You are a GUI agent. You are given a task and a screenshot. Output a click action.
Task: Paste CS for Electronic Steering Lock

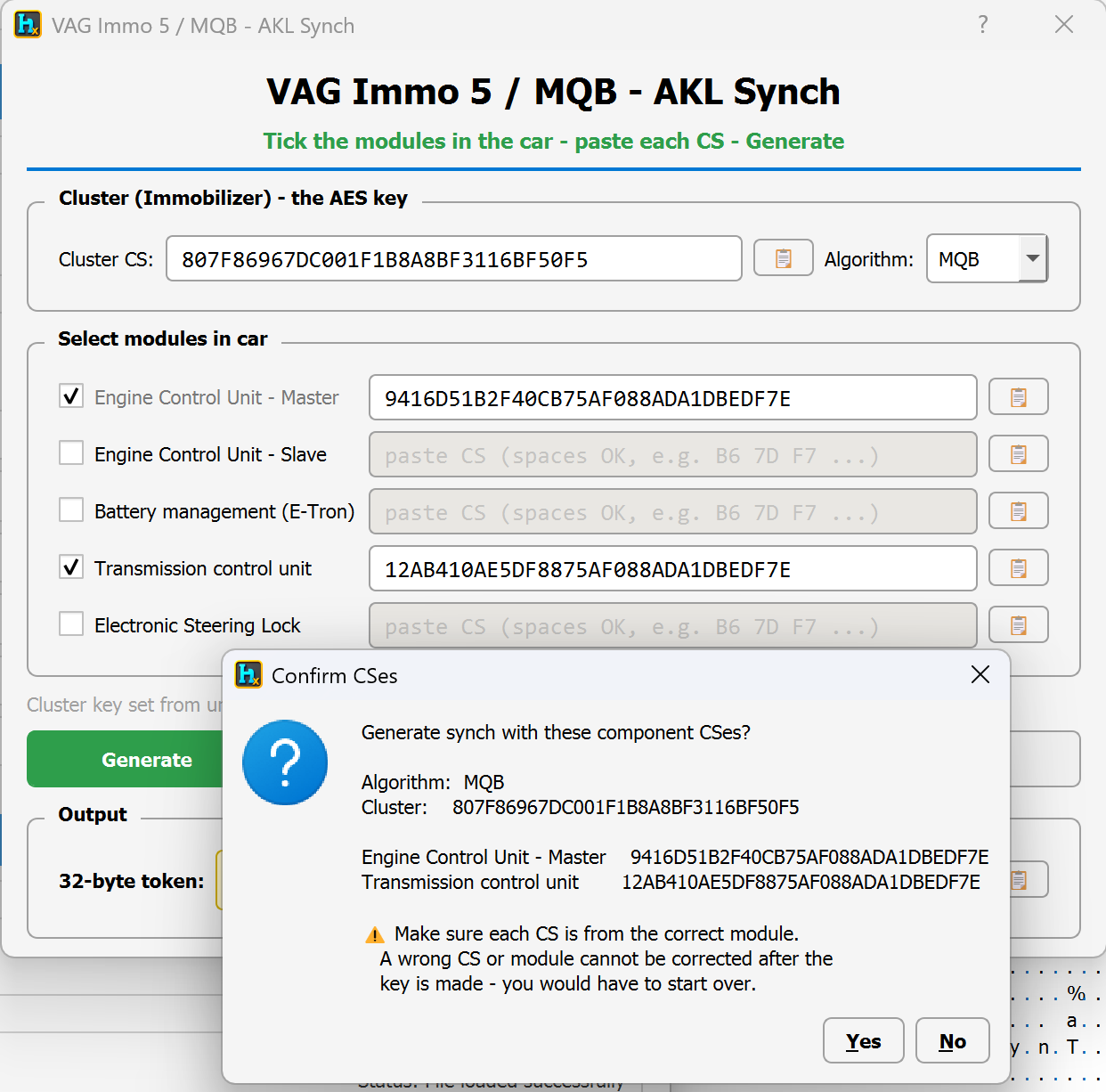point(1018,625)
